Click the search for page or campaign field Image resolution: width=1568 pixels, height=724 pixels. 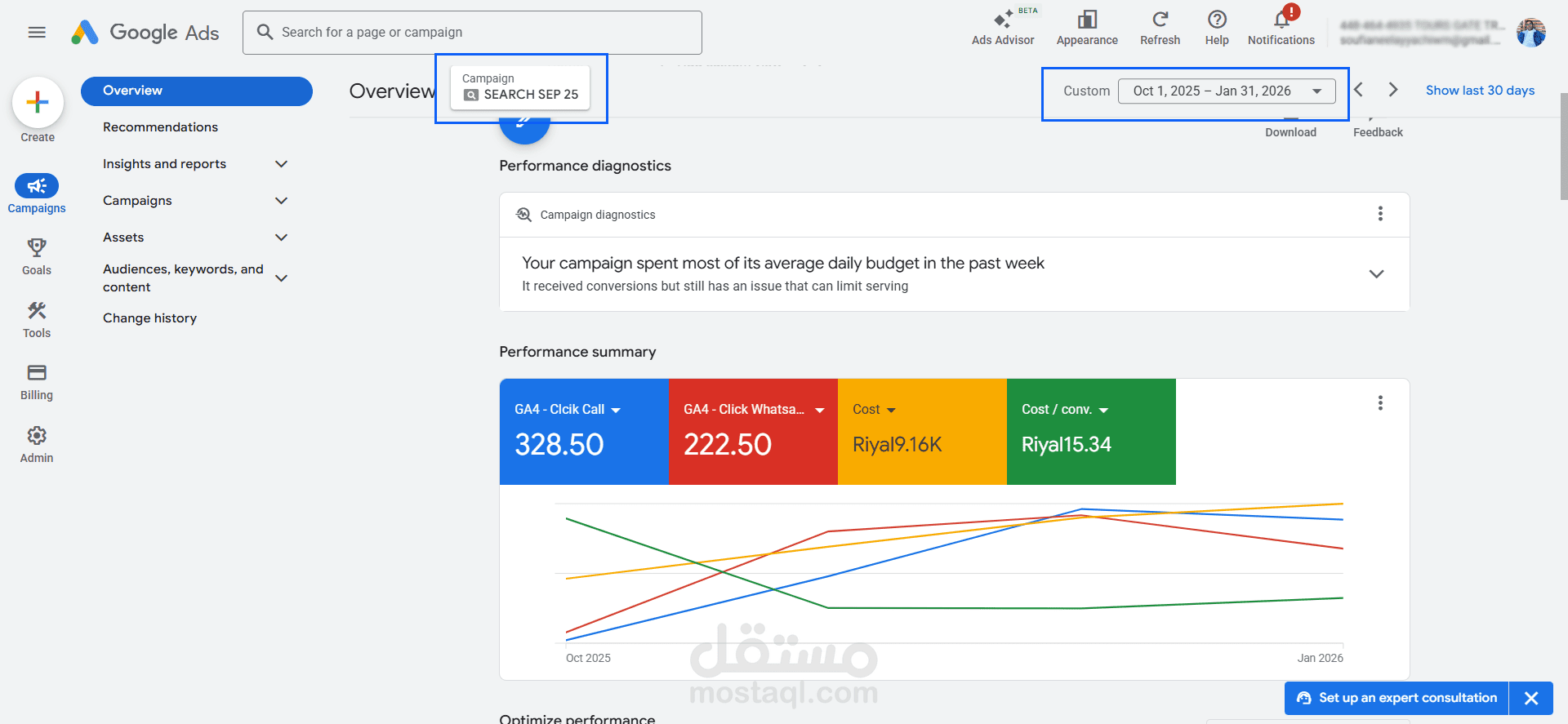click(472, 33)
